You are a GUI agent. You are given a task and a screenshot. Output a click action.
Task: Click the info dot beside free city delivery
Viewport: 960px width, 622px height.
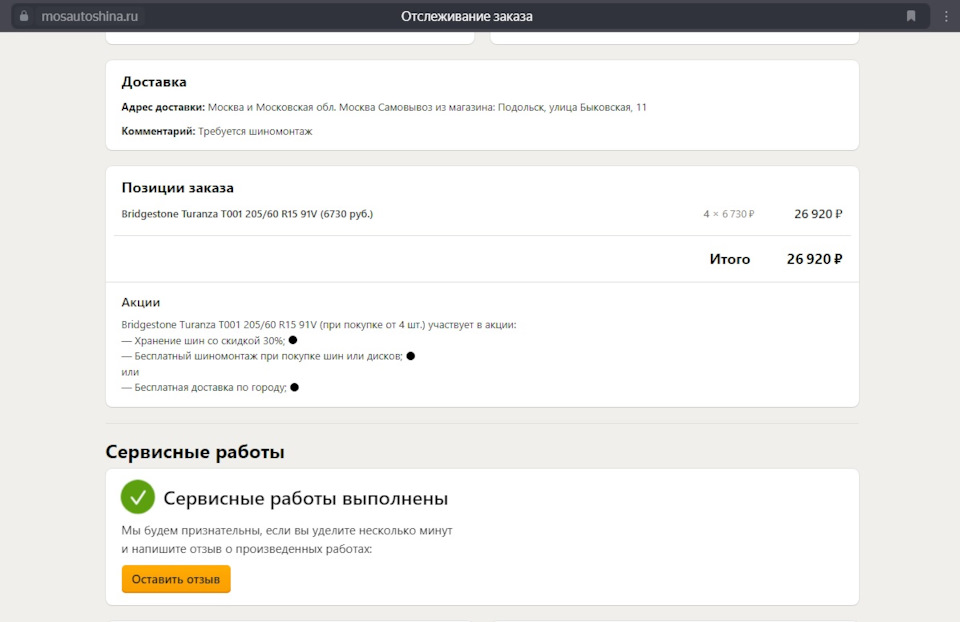pos(295,387)
